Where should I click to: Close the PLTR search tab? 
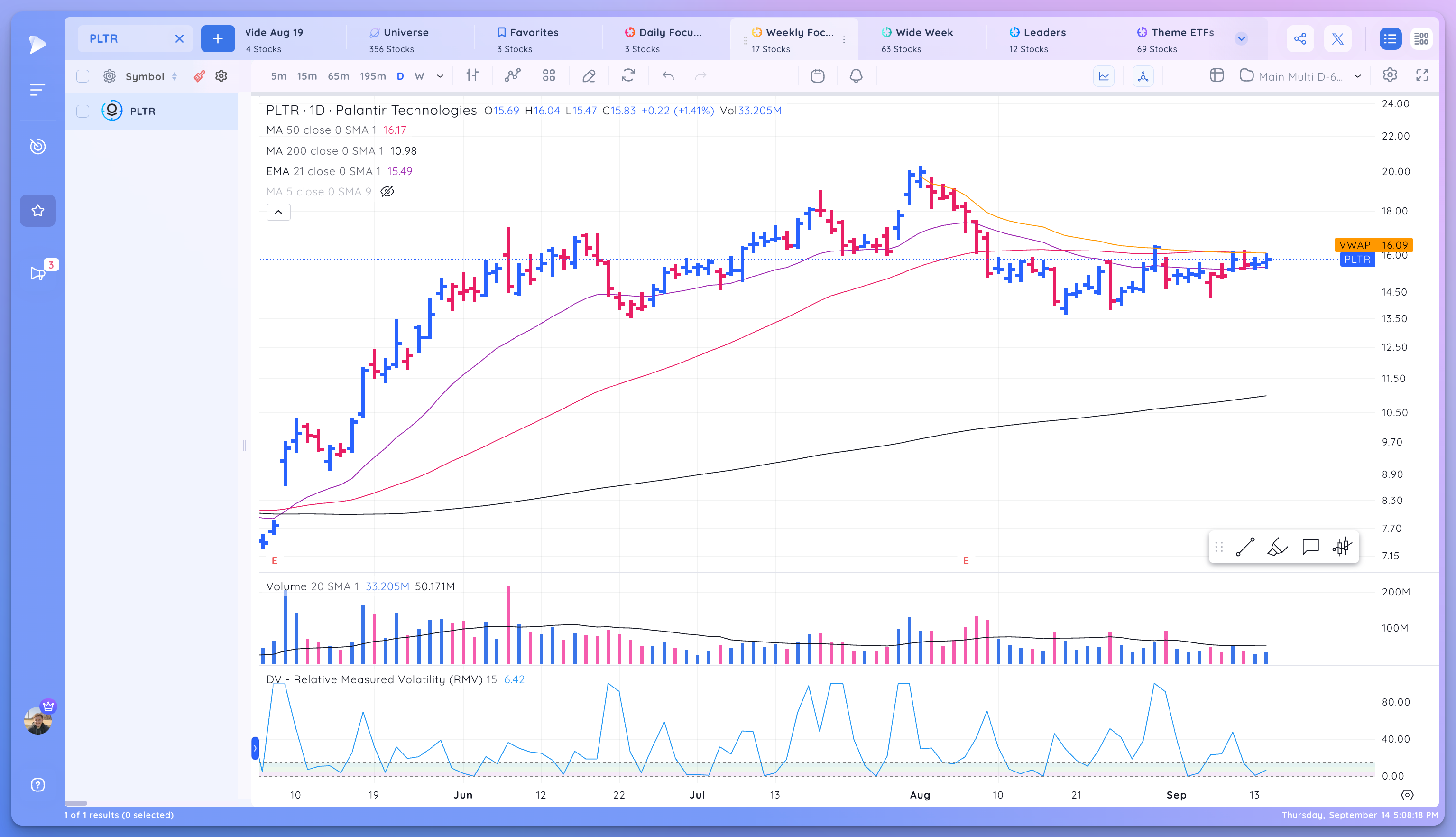[x=179, y=38]
